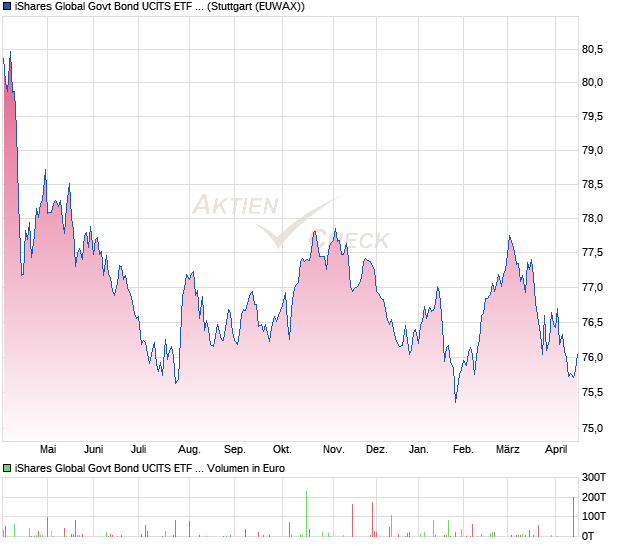
Task: Click the 0T volume axis label
Action: (x=588, y=537)
